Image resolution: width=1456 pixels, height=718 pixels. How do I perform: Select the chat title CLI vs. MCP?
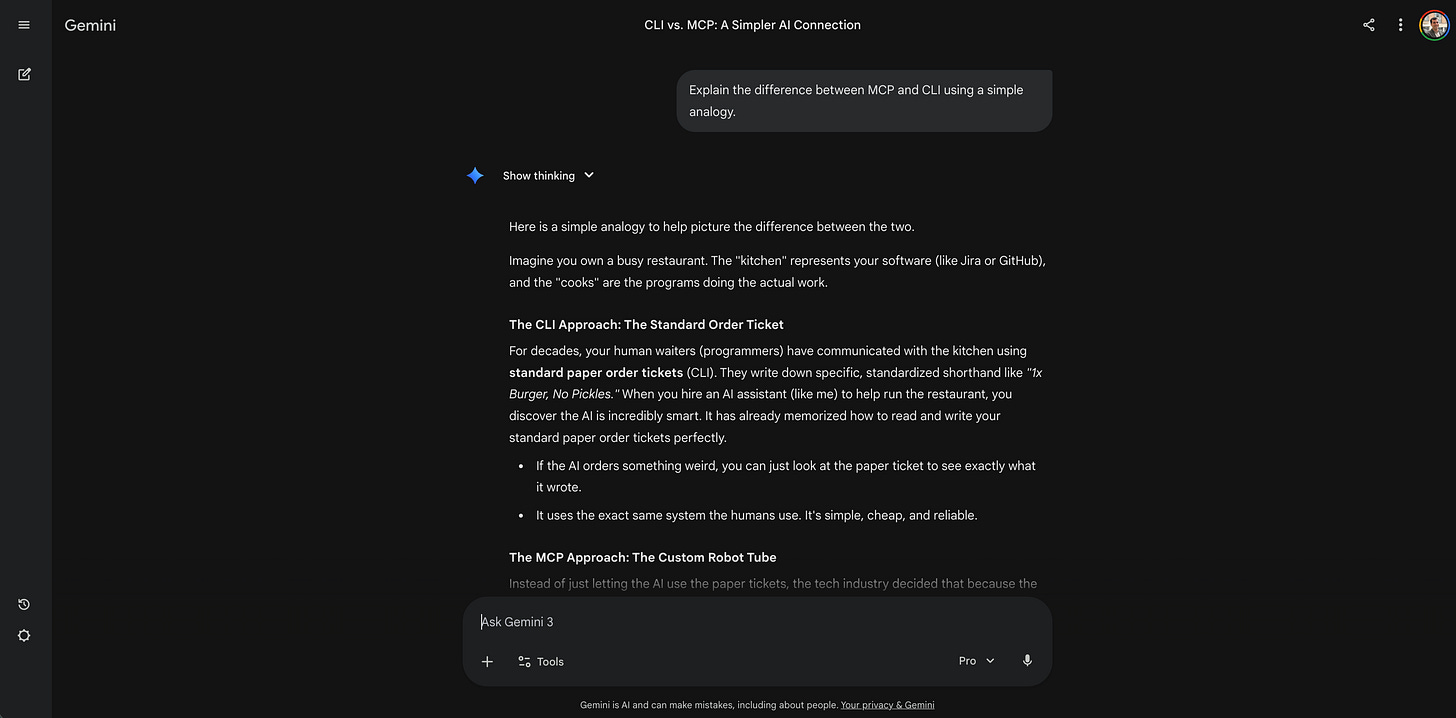pyautogui.click(x=752, y=24)
